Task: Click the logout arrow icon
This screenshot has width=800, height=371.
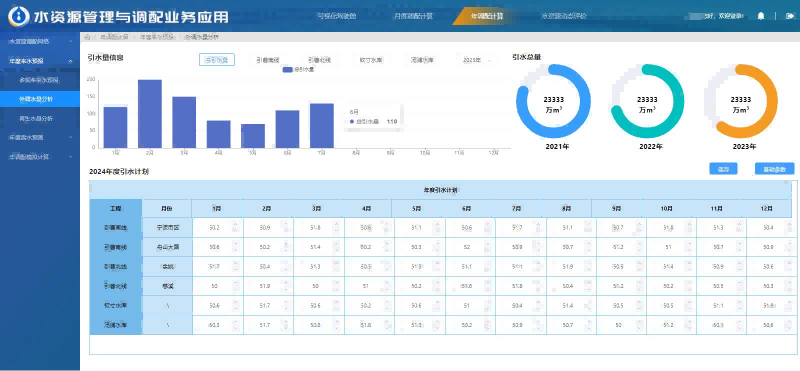Action: point(789,16)
